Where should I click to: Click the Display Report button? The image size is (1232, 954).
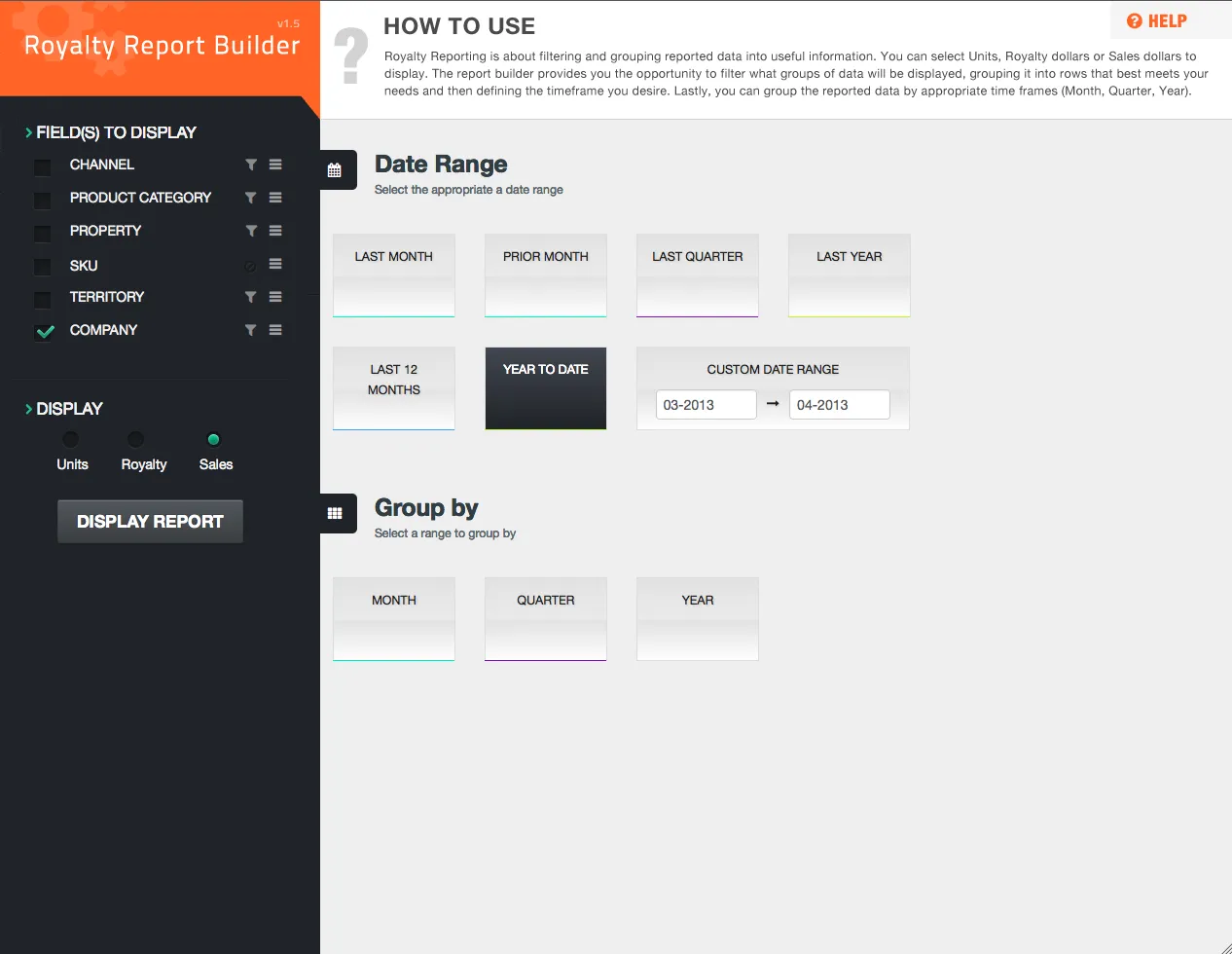[150, 522]
